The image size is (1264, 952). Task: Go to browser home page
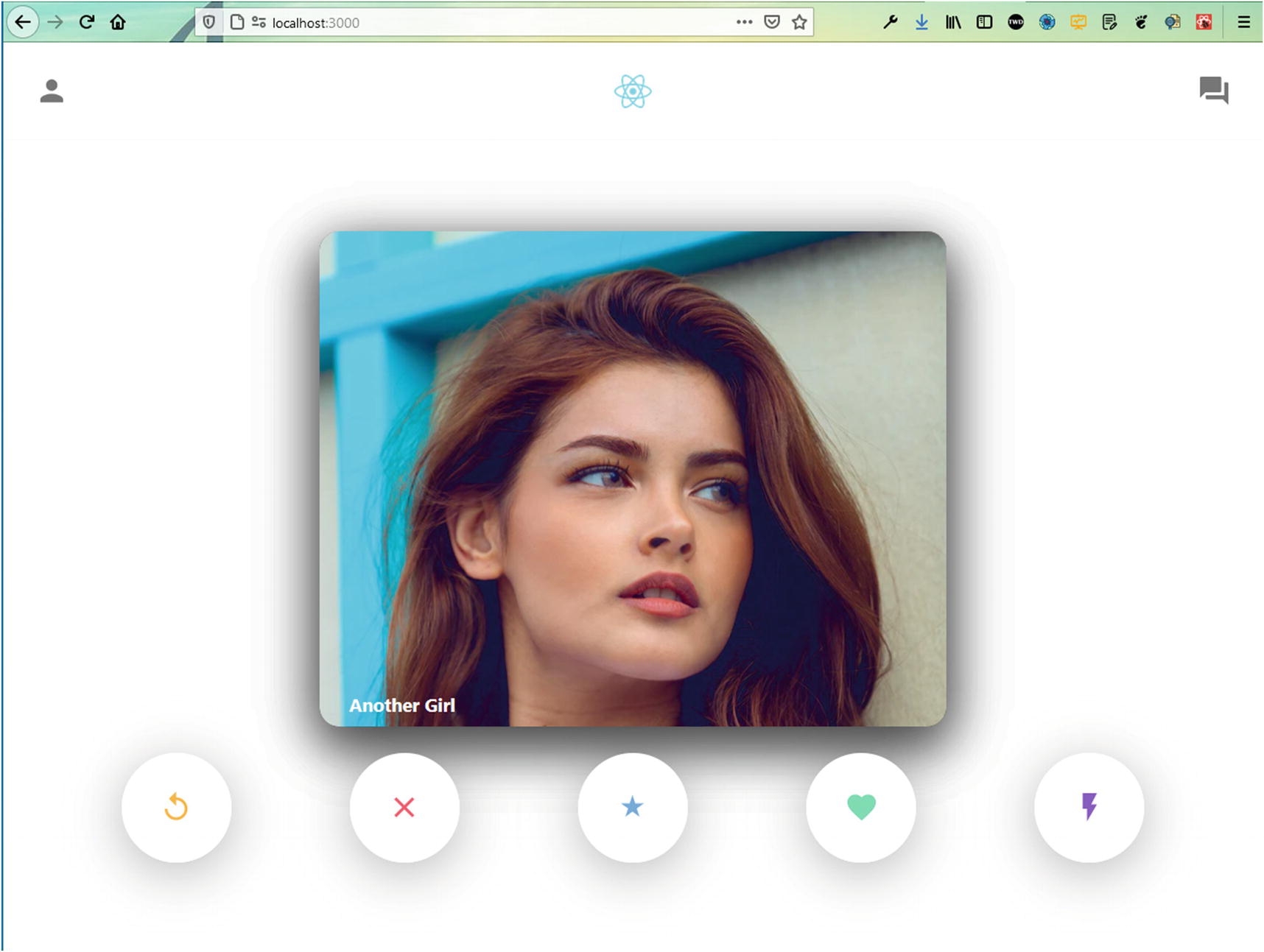(118, 22)
